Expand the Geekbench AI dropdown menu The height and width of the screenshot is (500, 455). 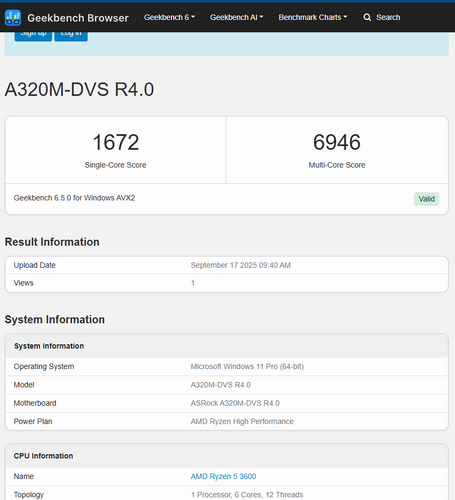coord(236,17)
